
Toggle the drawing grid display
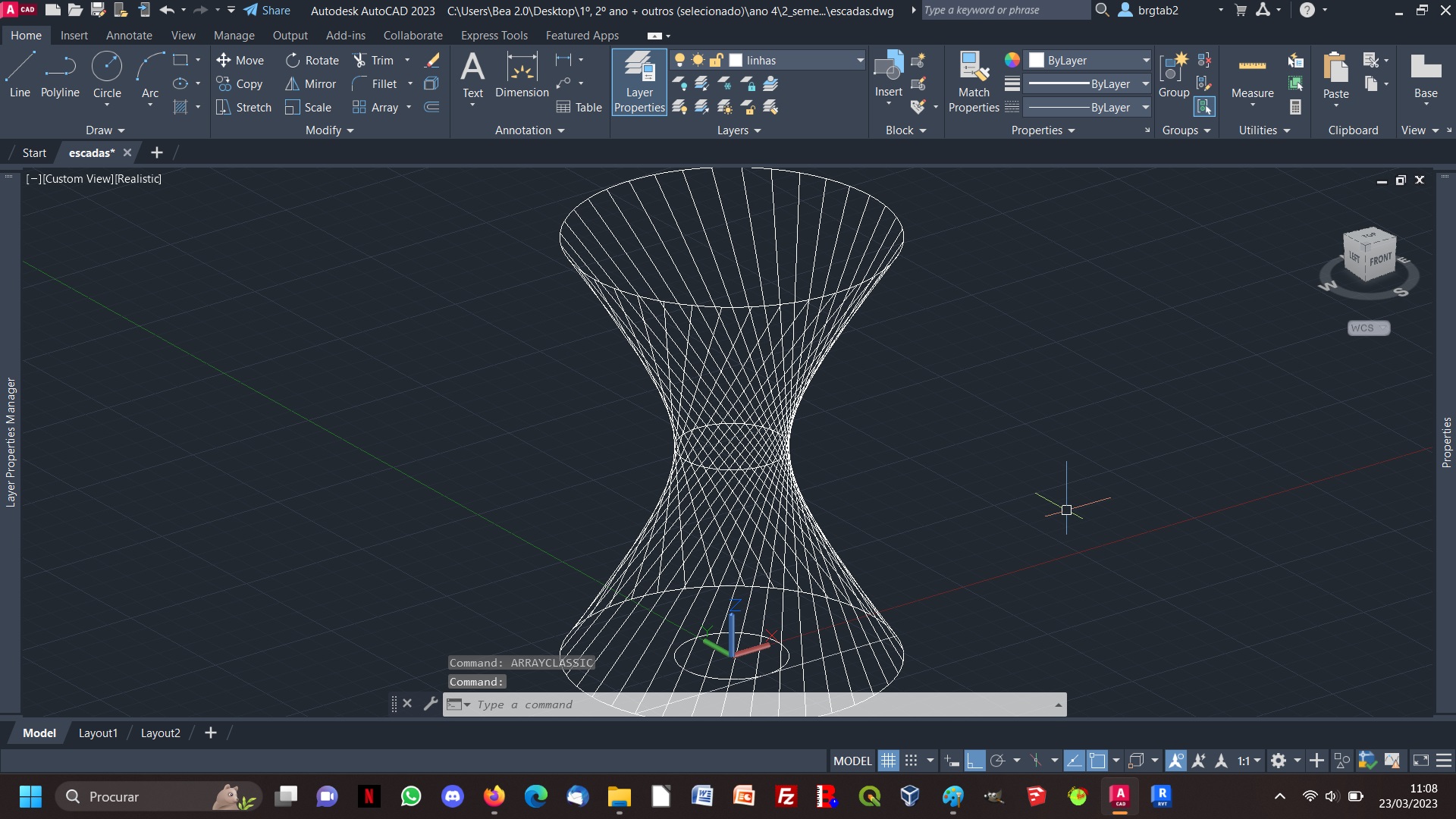coord(888,761)
